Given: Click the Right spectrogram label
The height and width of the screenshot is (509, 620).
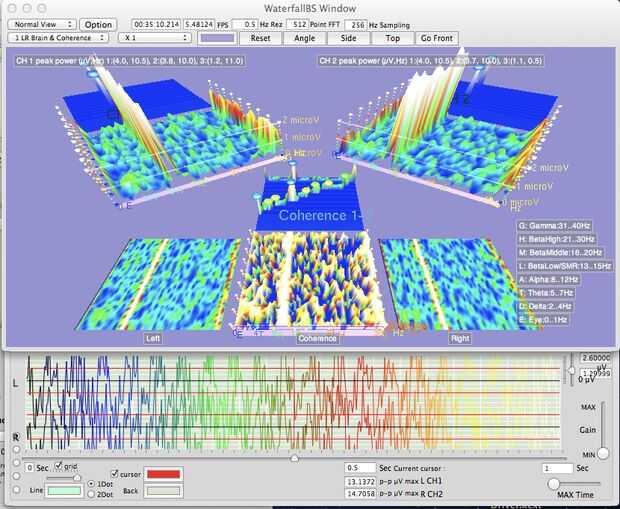Looking at the screenshot, I should (x=460, y=339).
